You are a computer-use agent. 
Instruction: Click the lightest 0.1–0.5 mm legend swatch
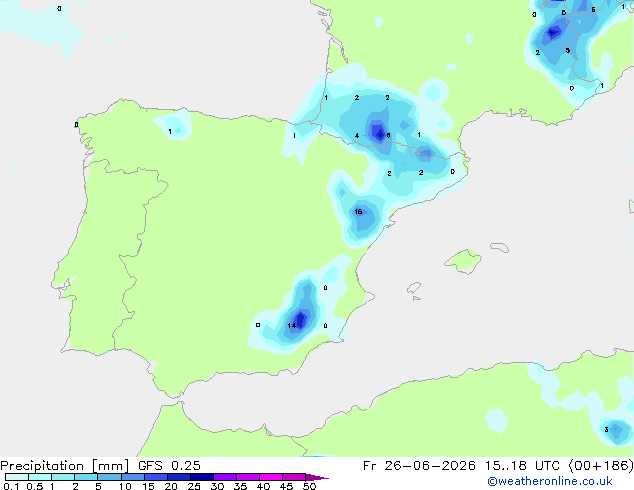point(17,477)
